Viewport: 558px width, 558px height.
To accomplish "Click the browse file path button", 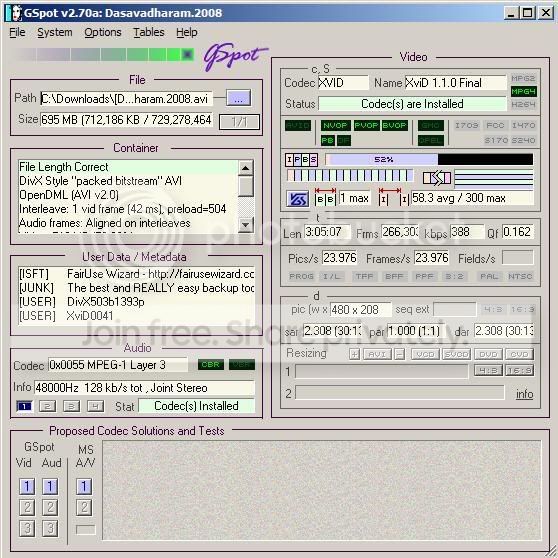I will click(x=238, y=98).
